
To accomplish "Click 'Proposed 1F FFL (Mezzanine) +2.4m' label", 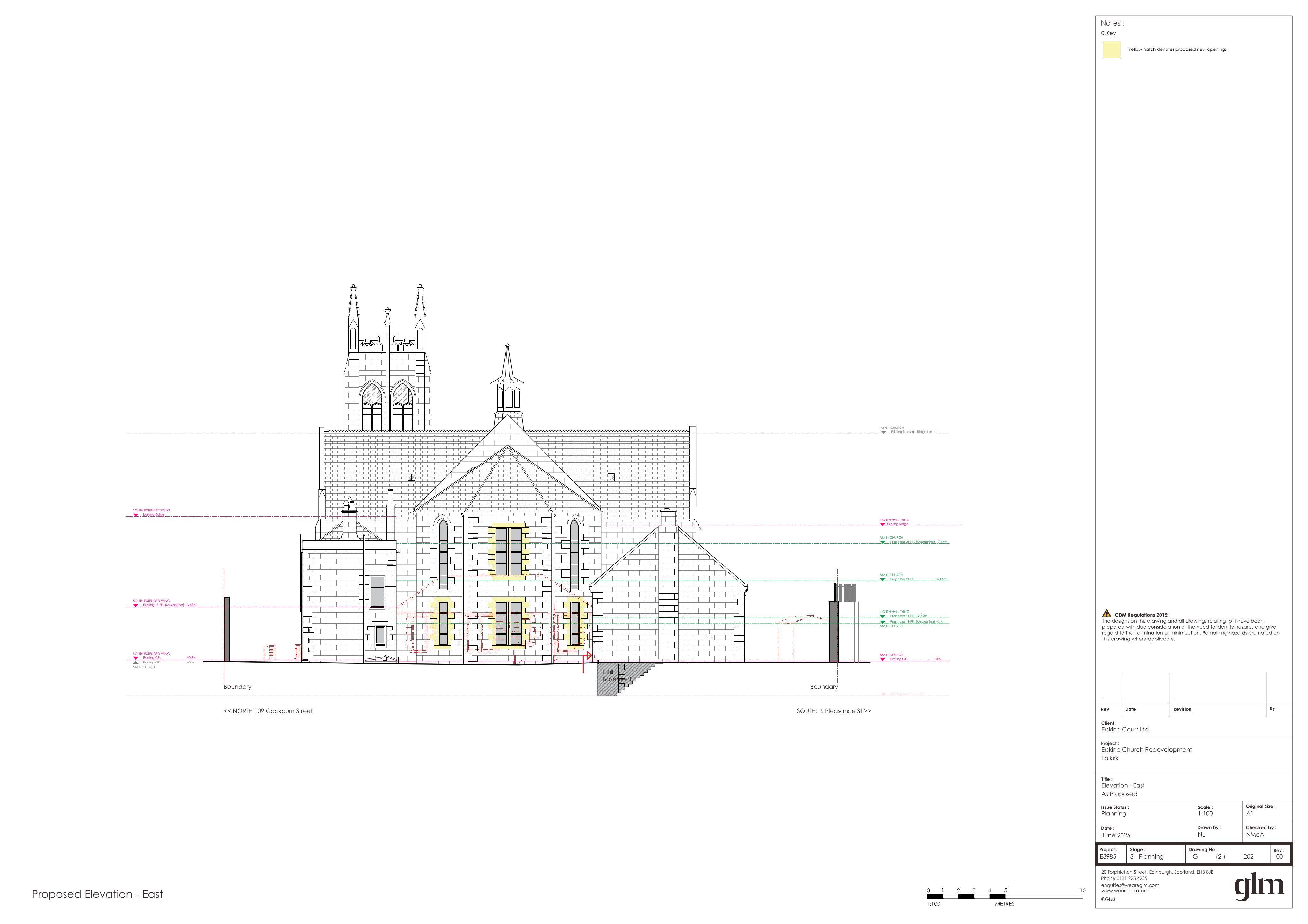I will coord(917,622).
